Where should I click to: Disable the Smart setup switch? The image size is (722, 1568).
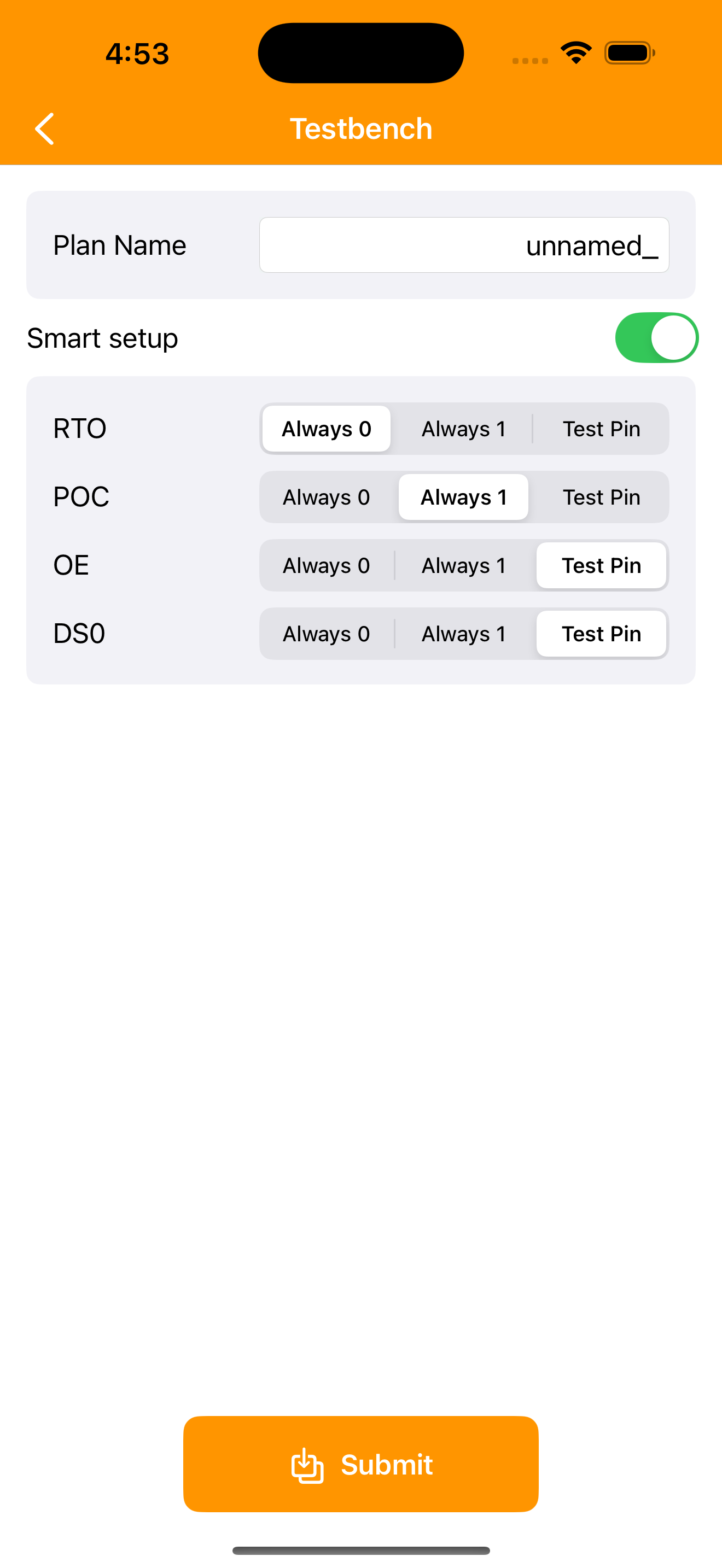coord(656,338)
